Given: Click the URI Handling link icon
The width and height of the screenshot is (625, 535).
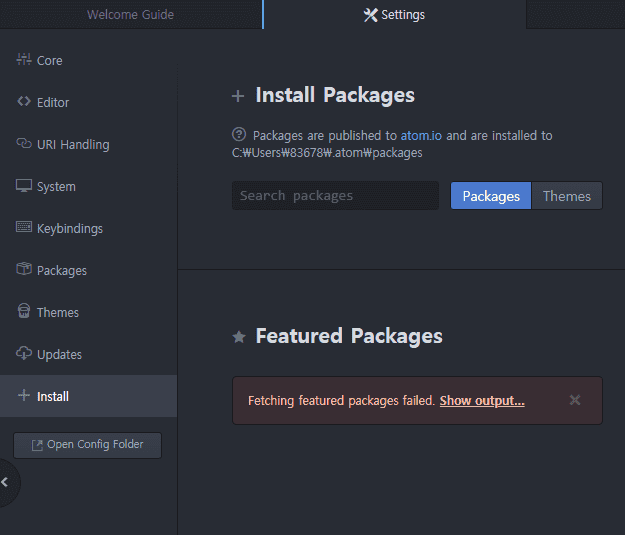Looking at the screenshot, I should coord(24,144).
